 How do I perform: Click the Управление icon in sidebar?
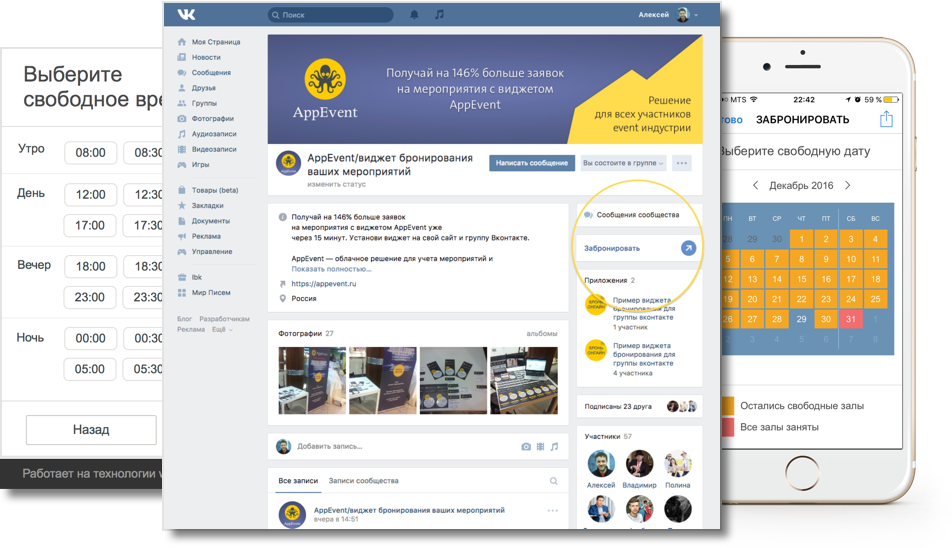click(x=182, y=251)
